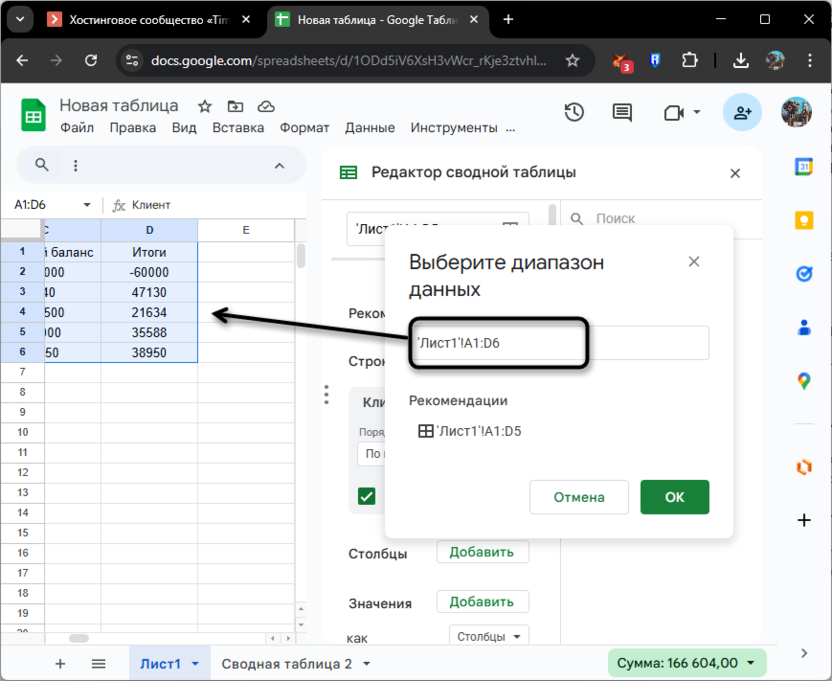Uncheck the green checkbox under Строки section

(x=366, y=495)
